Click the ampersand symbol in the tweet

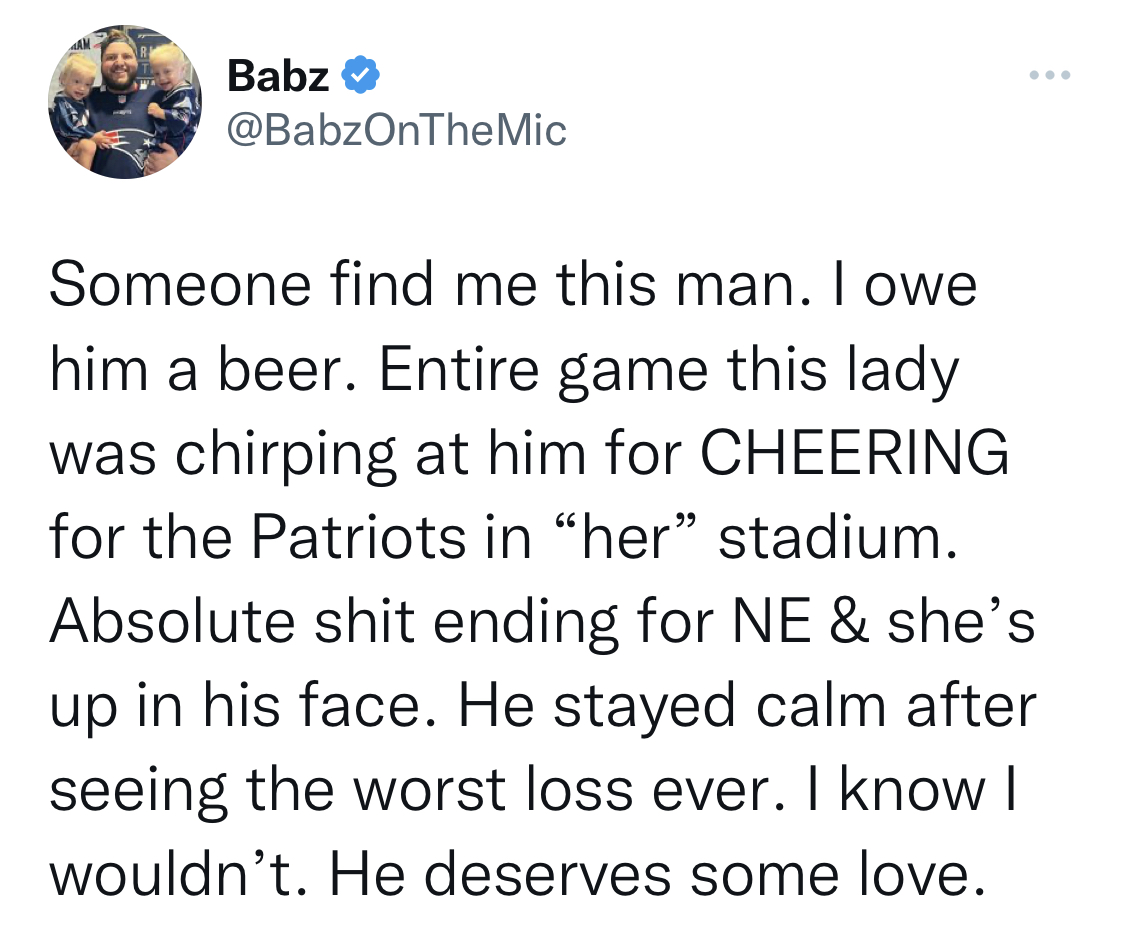[x=849, y=621]
